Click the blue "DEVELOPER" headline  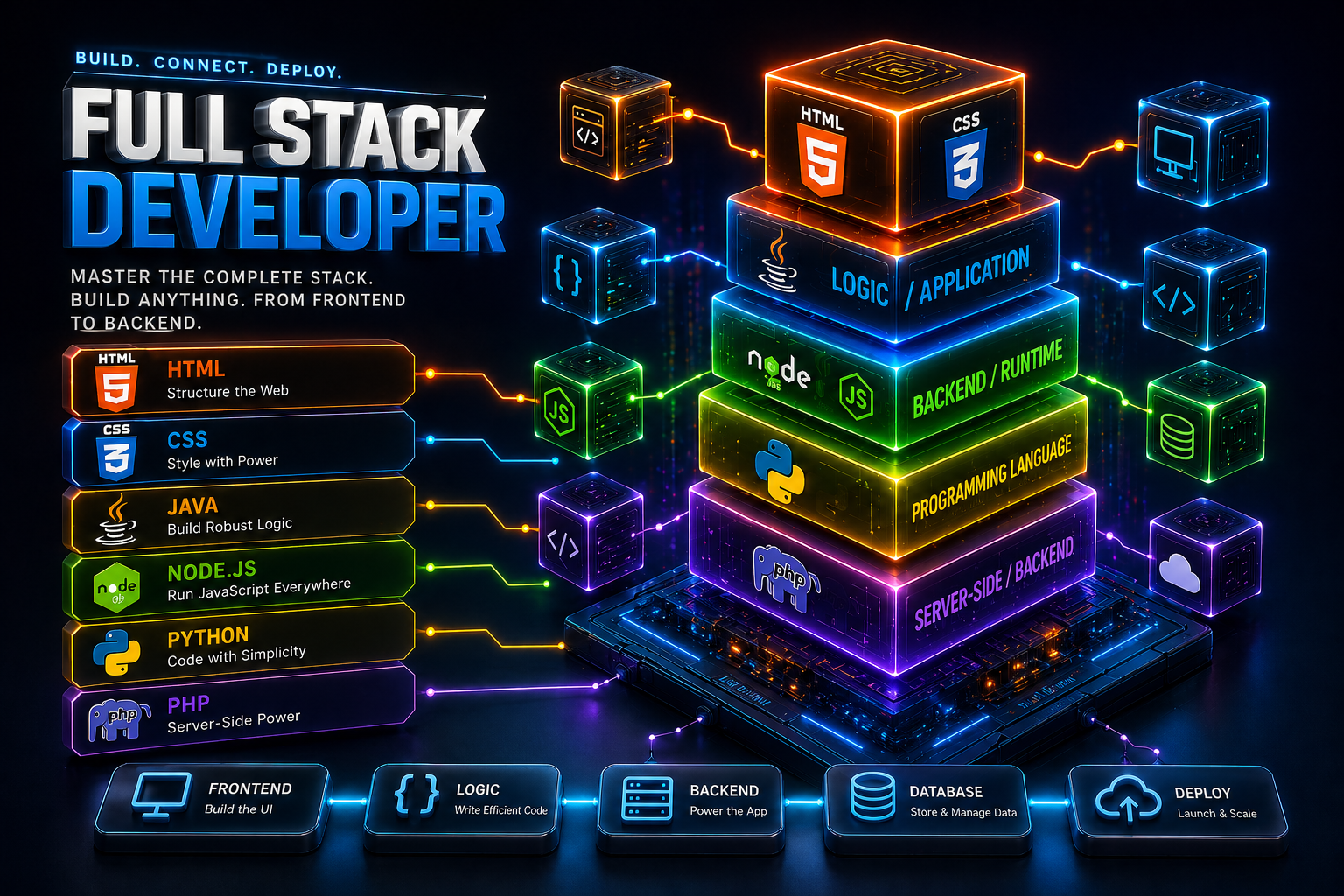[x=288, y=213]
